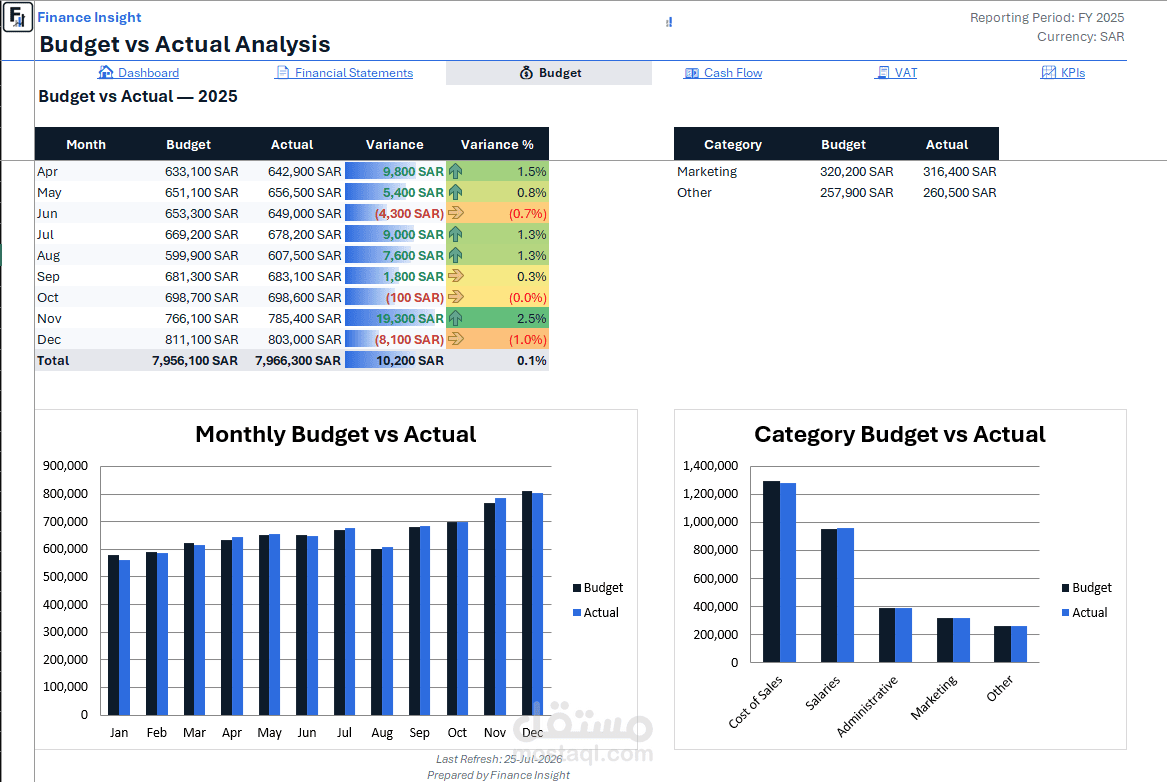
Task: Select the May actual 656,500 SAR cell
Action: pyautogui.click(x=292, y=192)
